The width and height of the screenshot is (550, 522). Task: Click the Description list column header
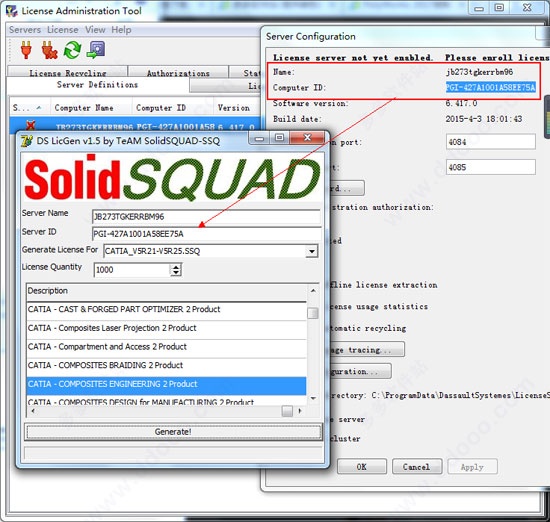pos(166,291)
